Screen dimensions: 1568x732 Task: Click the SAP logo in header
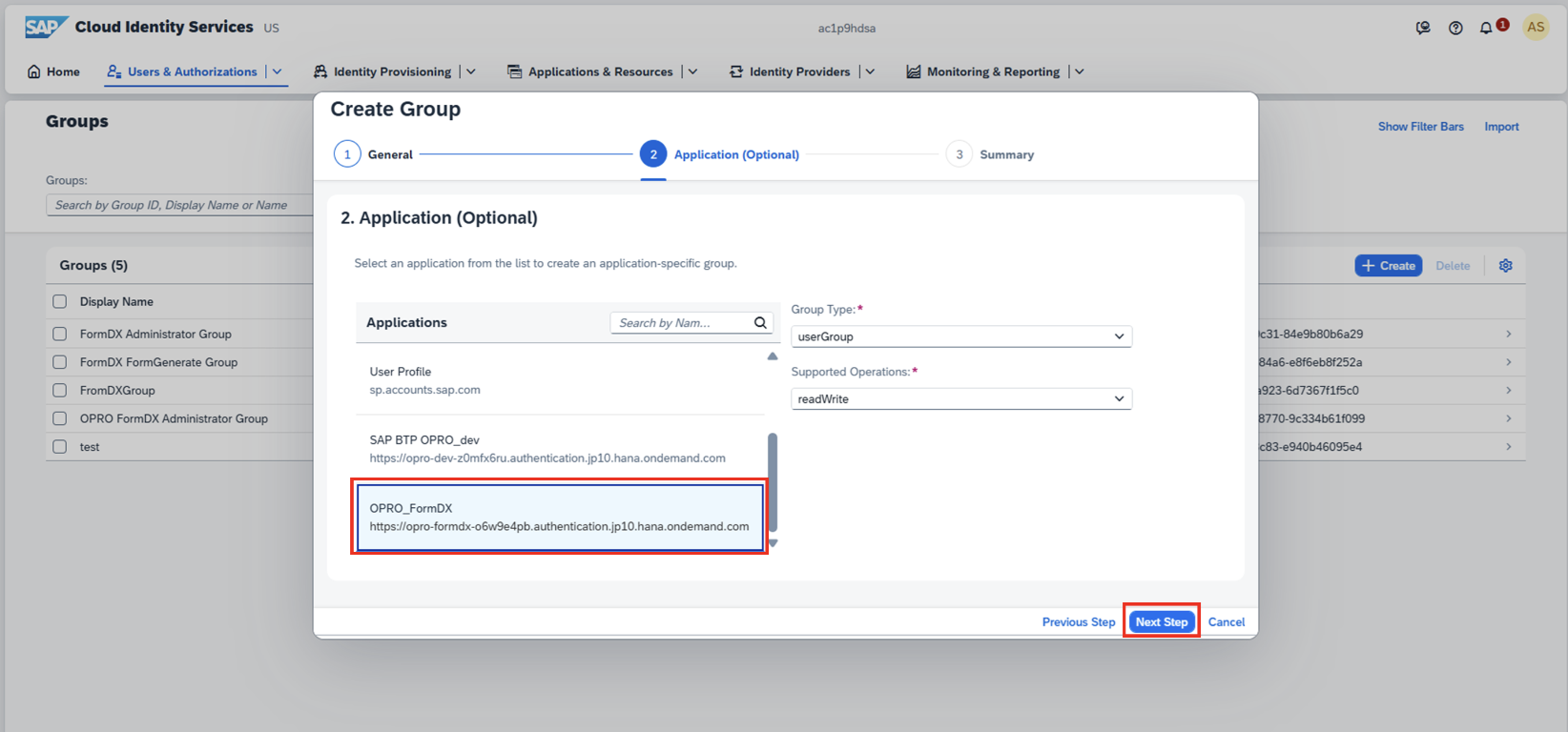tap(46, 27)
